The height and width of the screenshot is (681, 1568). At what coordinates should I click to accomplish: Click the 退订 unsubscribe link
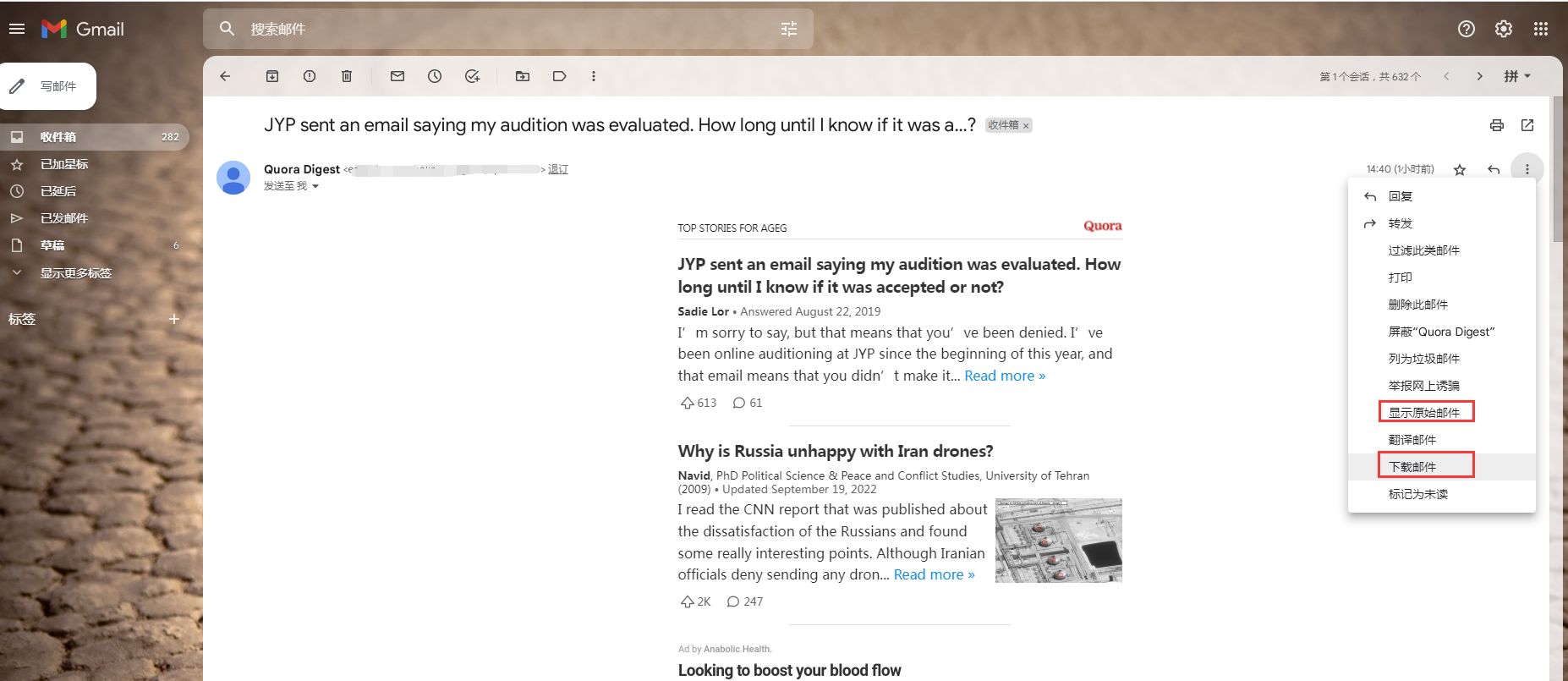pos(558,169)
